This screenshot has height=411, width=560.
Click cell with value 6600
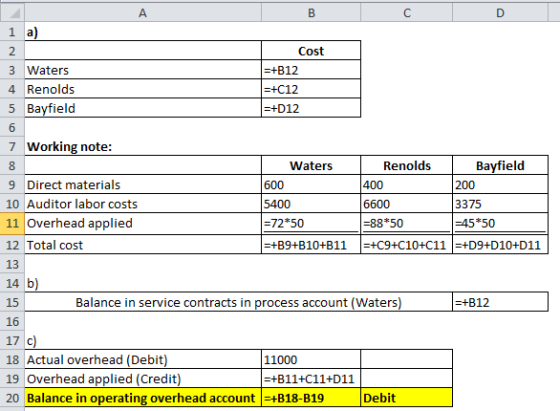[x=407, y=204]
